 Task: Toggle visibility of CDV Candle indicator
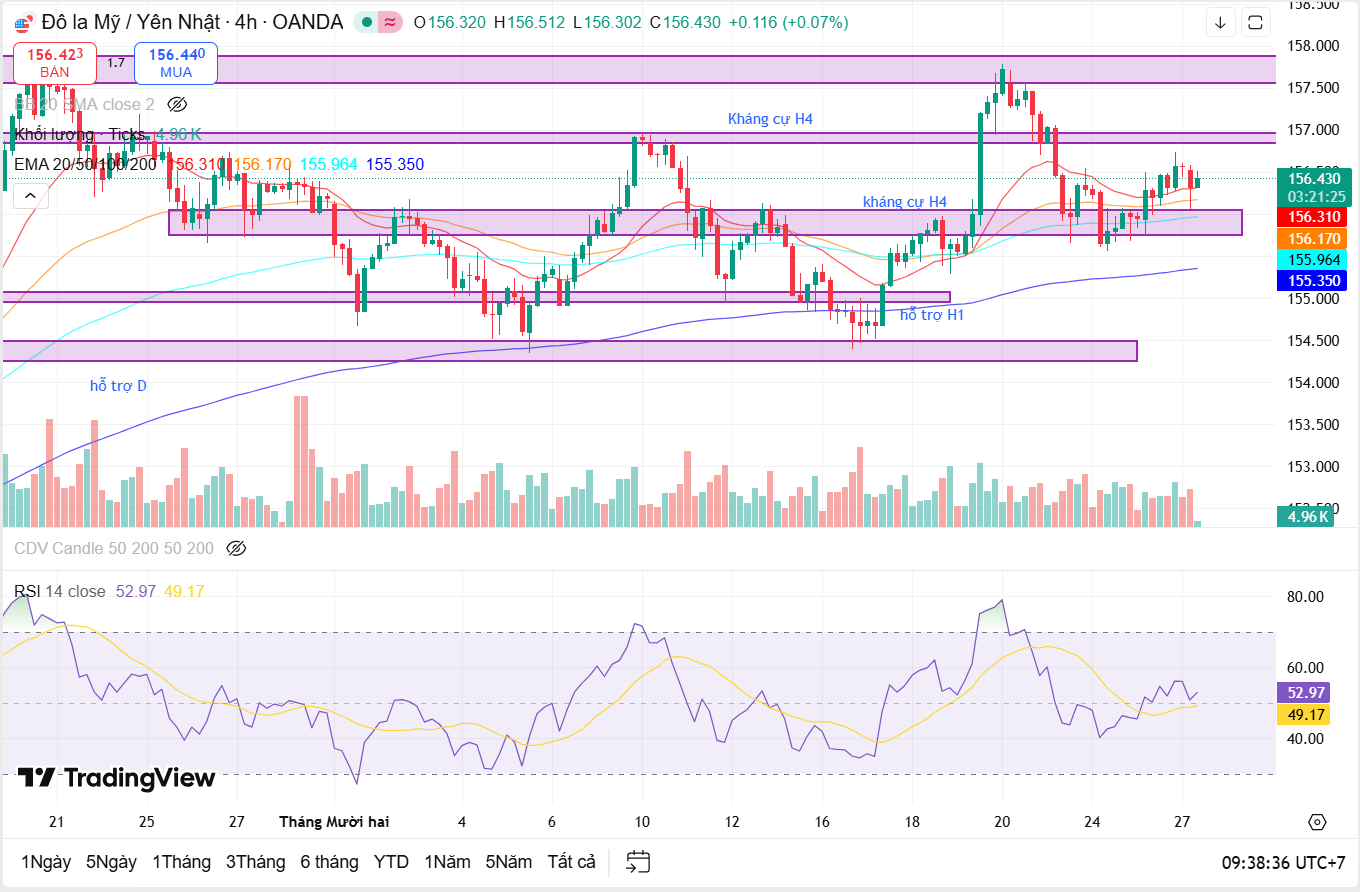tap(236, 548)
